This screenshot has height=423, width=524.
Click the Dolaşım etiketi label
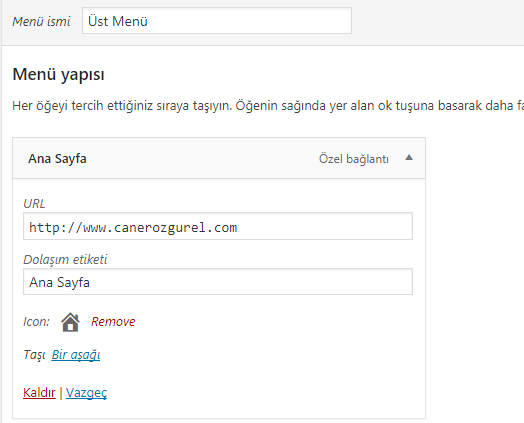tap(65, 259)
